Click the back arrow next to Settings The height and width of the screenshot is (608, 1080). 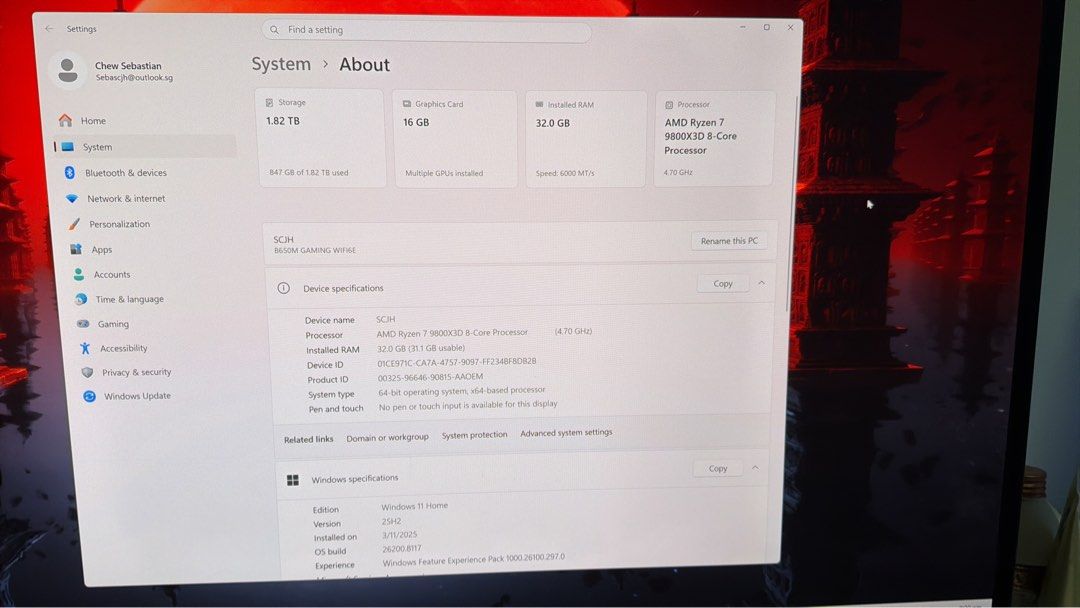tap(49, 29)
